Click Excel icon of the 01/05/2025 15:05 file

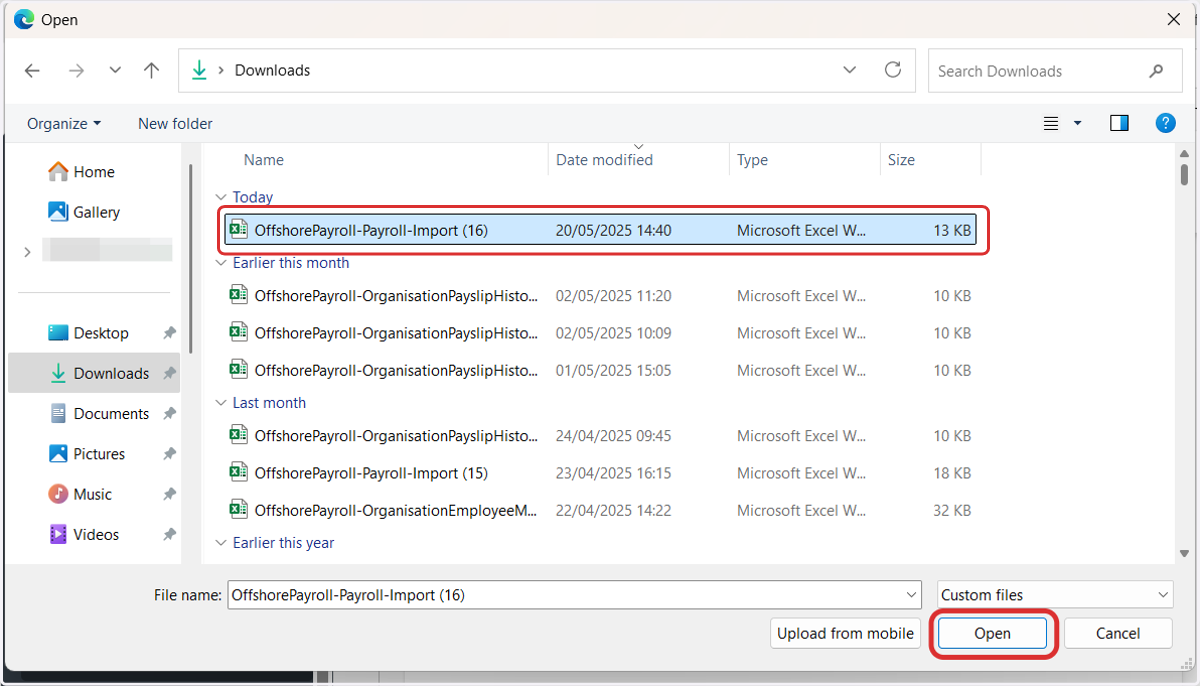coord(238,370)
